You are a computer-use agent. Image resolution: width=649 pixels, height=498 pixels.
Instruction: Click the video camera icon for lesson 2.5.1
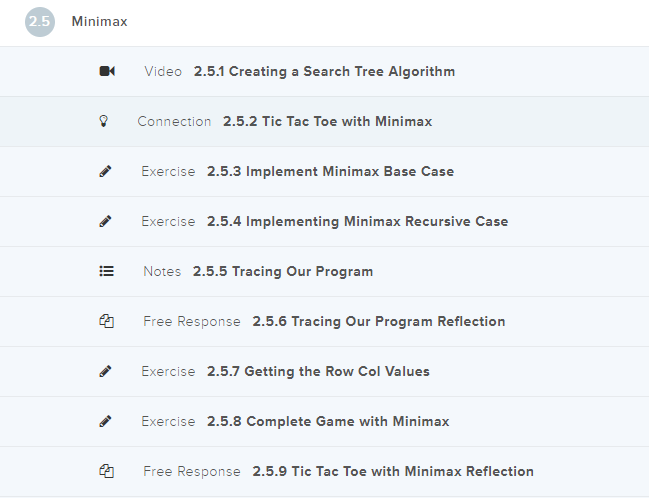pyautogui.click(x=107, y=71)
